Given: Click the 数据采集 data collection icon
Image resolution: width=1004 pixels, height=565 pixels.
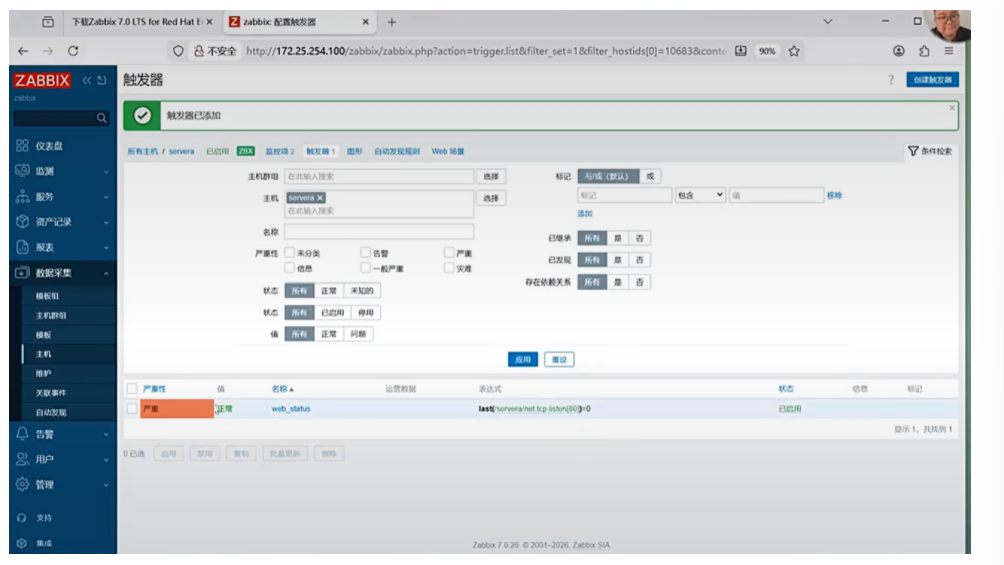Looking at the screenshot, I should click(22, 272).
